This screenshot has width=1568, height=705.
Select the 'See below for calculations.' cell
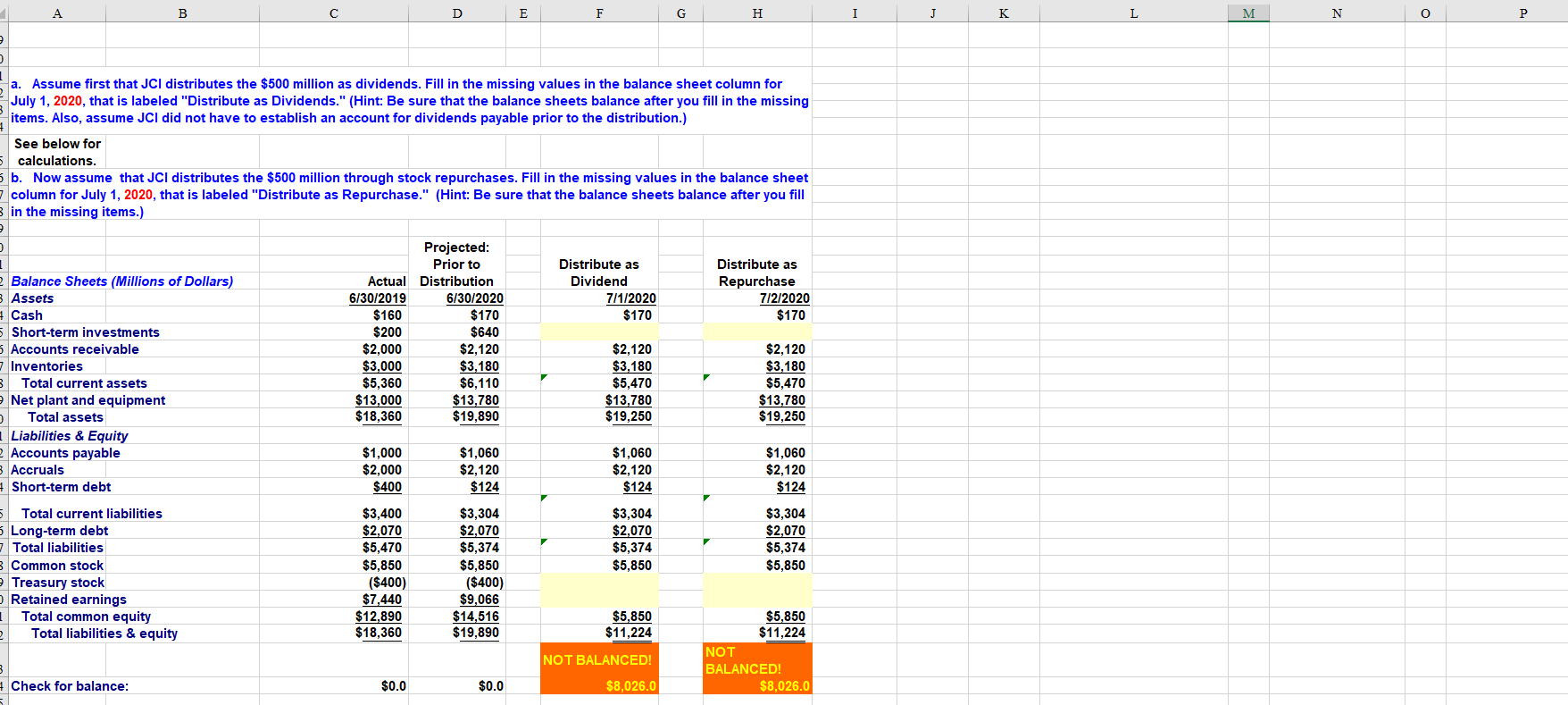pos(57,152)
